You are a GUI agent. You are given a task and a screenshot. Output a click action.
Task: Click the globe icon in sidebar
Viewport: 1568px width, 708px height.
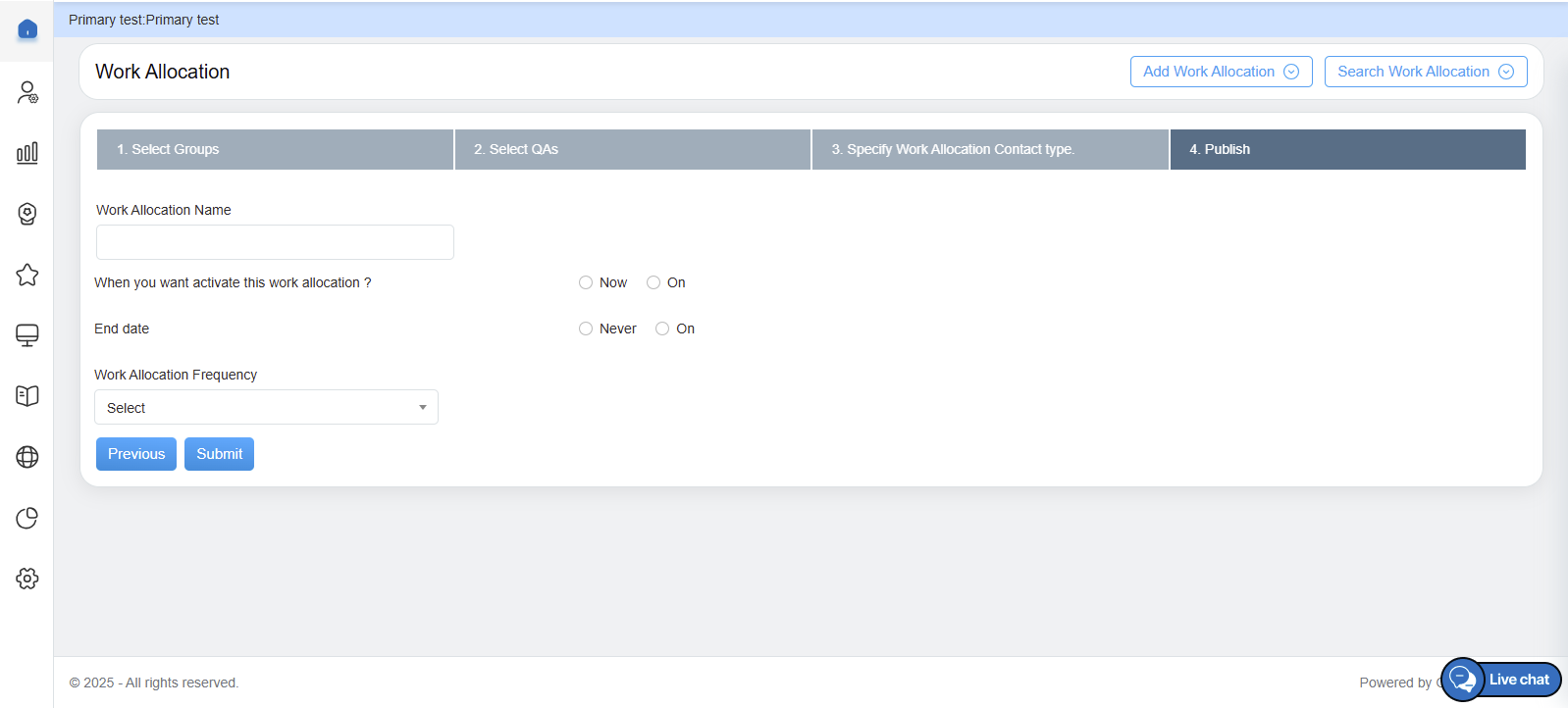pyautogui.click(x=27, y=457)
